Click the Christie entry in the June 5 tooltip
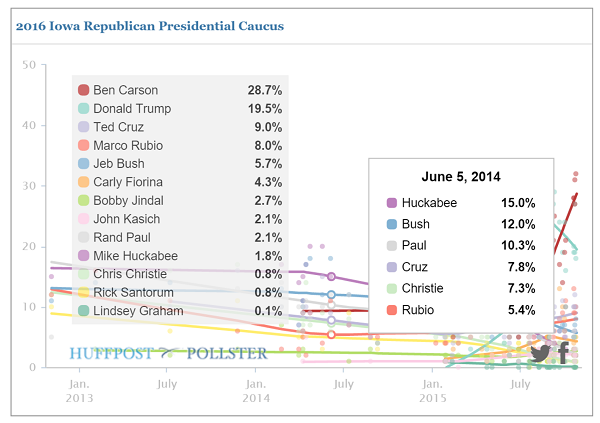Image resolution: width=600 pixels, height=423 pixels. (461, 288)
